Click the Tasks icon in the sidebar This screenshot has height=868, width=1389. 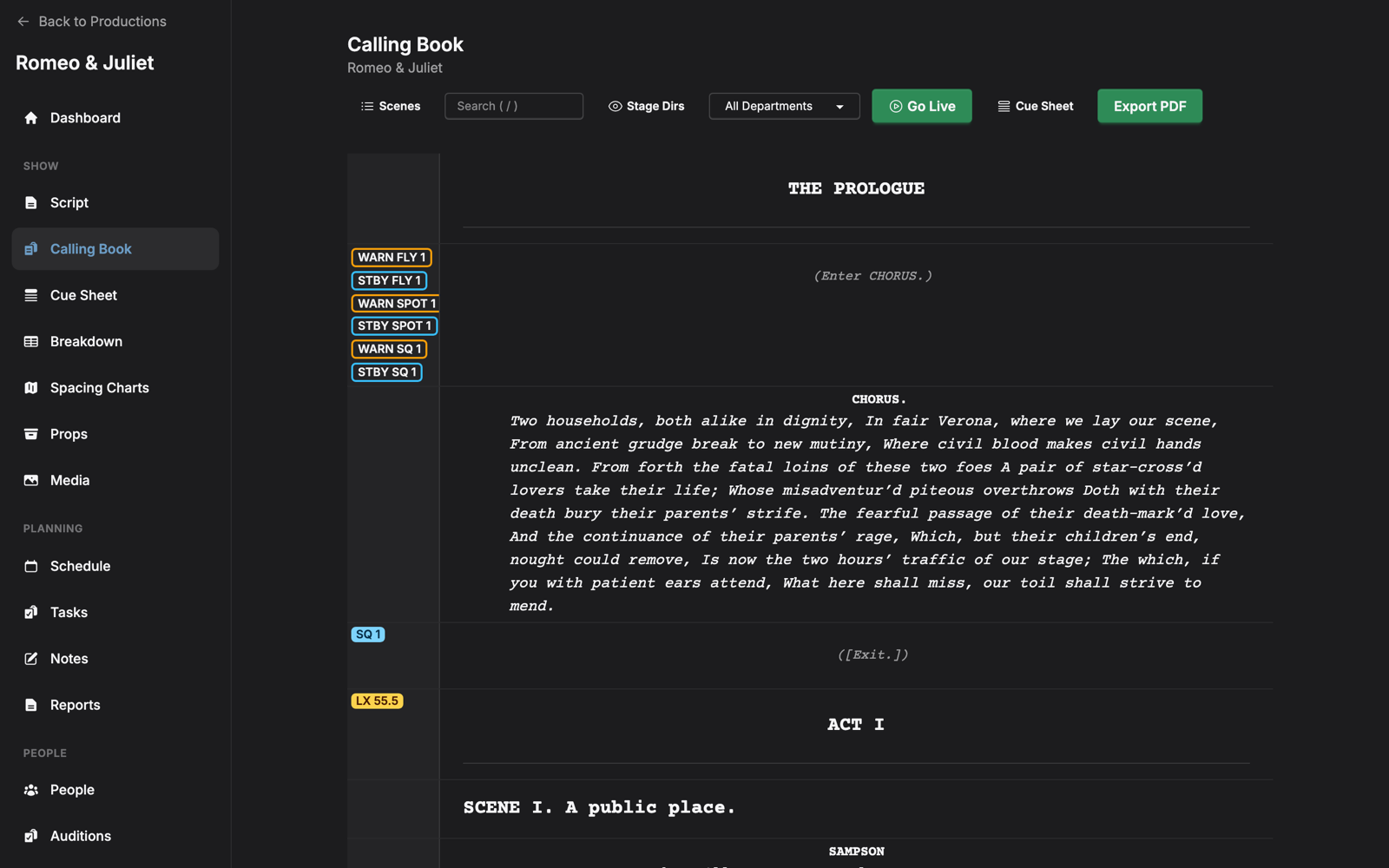(x=31, y=612)
